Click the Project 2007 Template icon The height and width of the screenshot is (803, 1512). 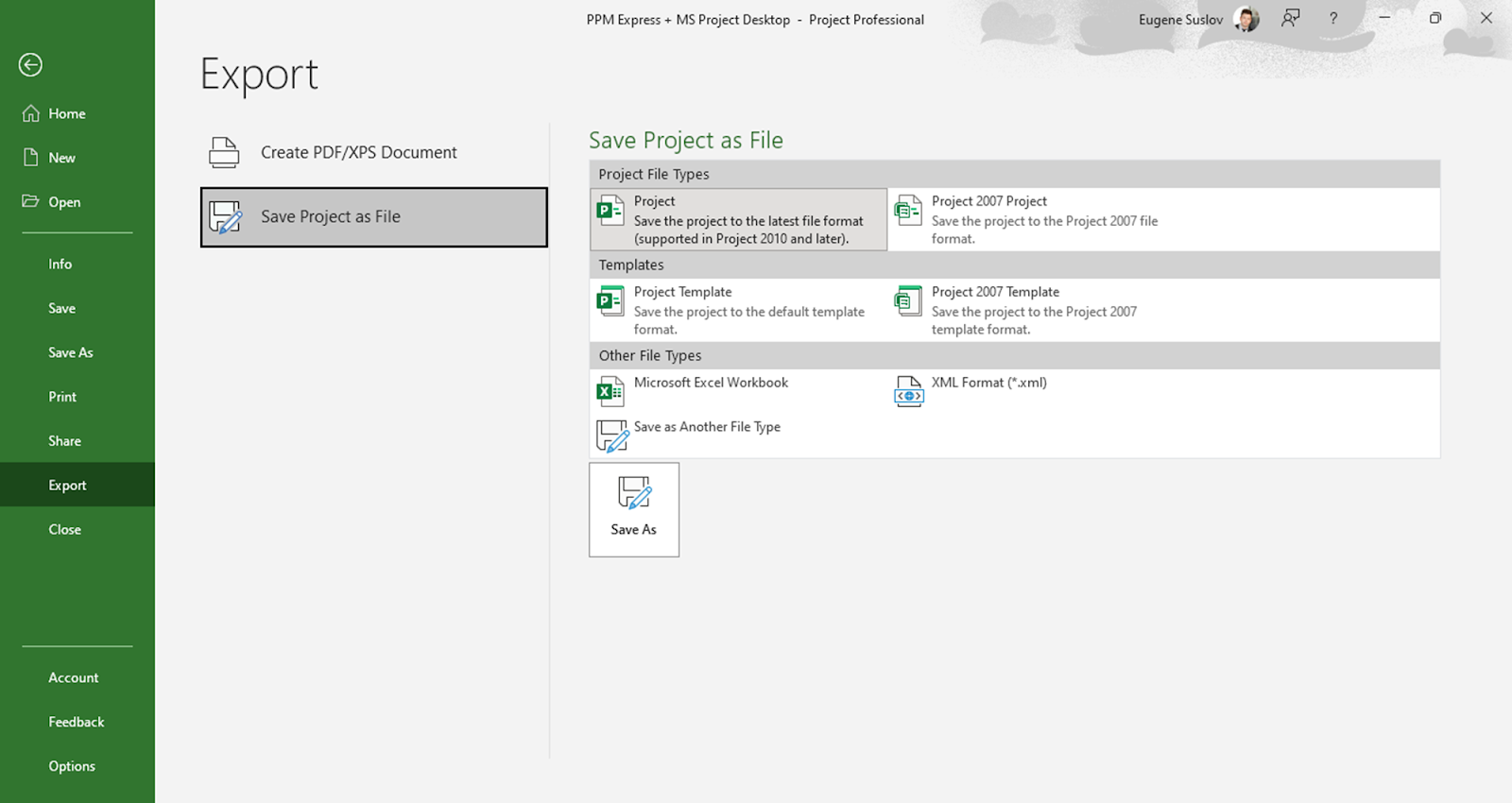(908, 300)
